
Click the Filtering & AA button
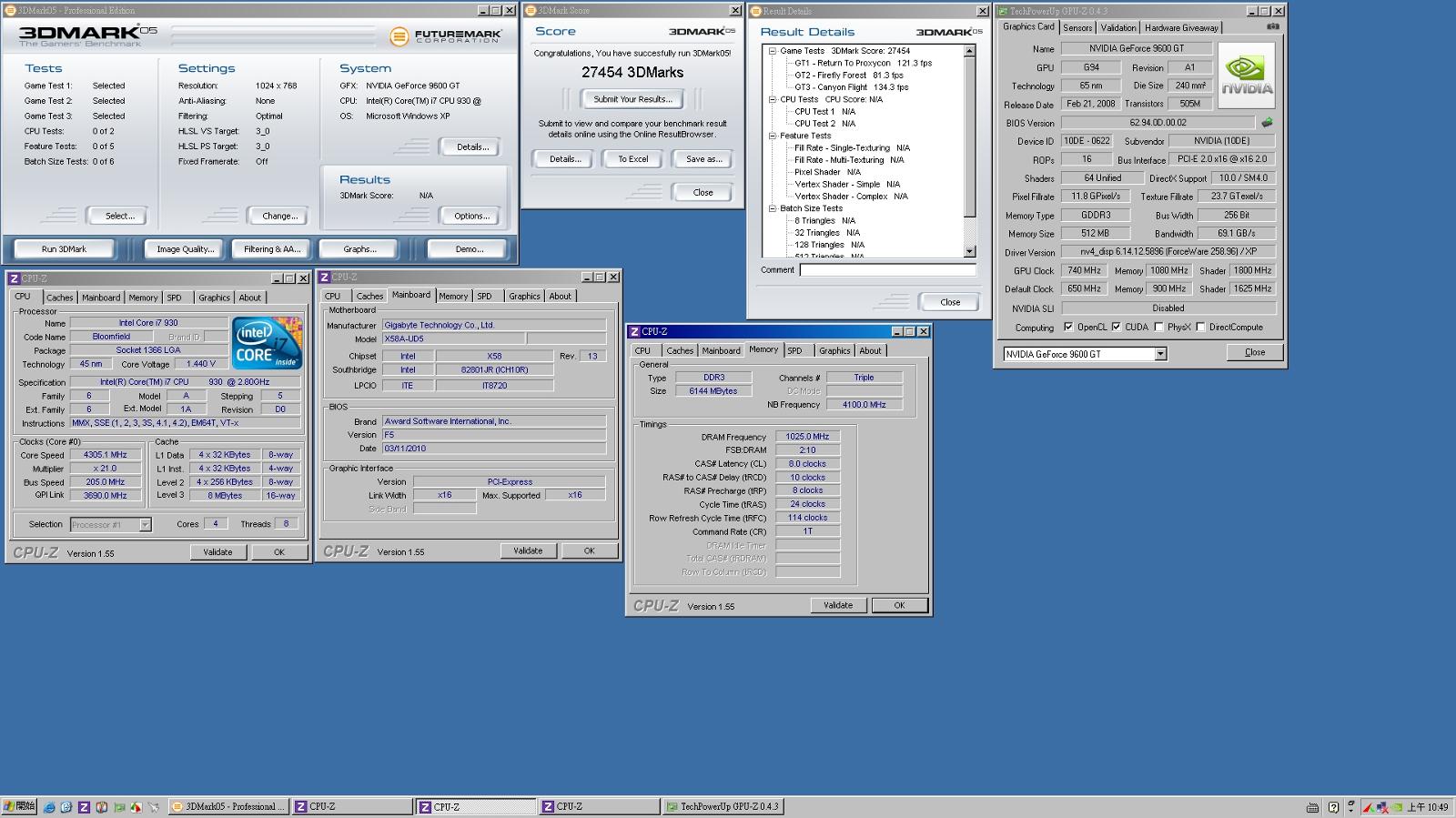[x=271, y=248]
